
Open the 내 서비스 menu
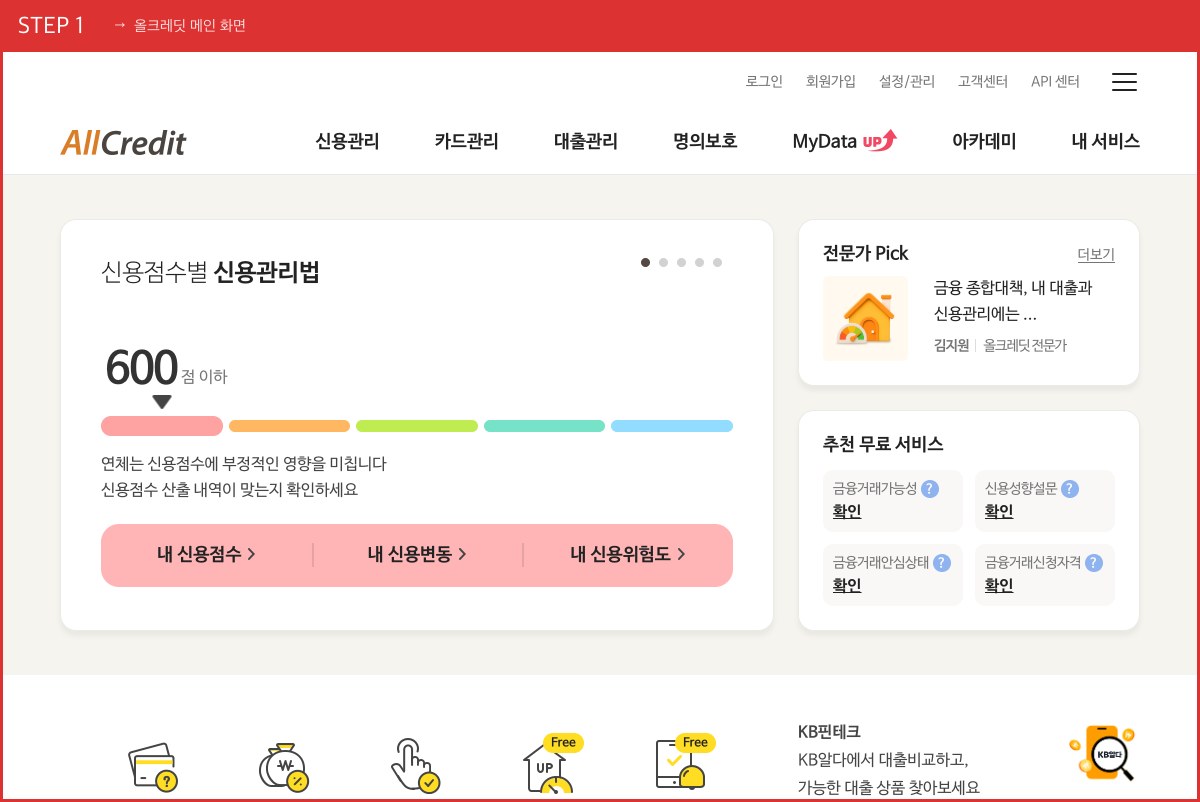pos(1105,141)
